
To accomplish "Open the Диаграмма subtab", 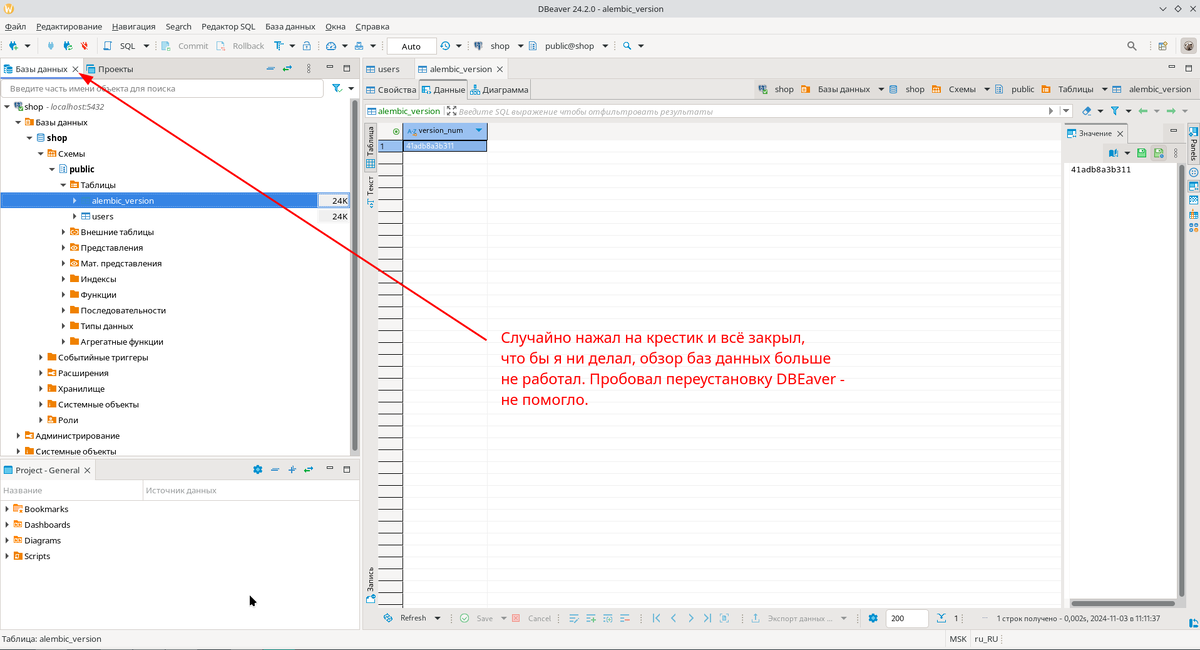I will [499, 89].
